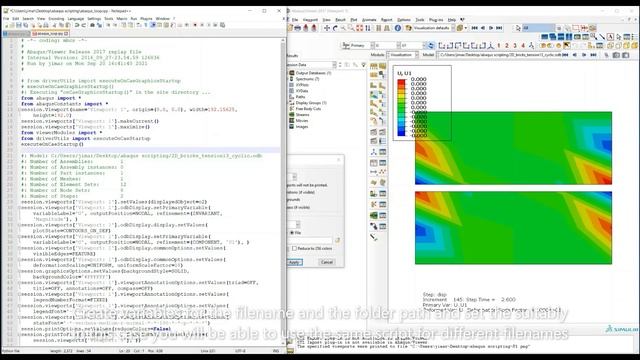Jump to last frame in Abaqus toolbar
Screen dimensions: 640x360
click(x=499, y=28)
